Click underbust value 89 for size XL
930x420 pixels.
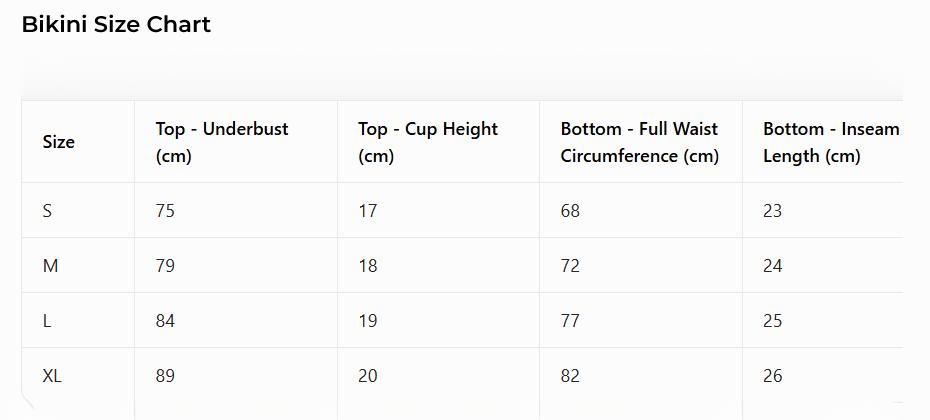click(165, 376)
